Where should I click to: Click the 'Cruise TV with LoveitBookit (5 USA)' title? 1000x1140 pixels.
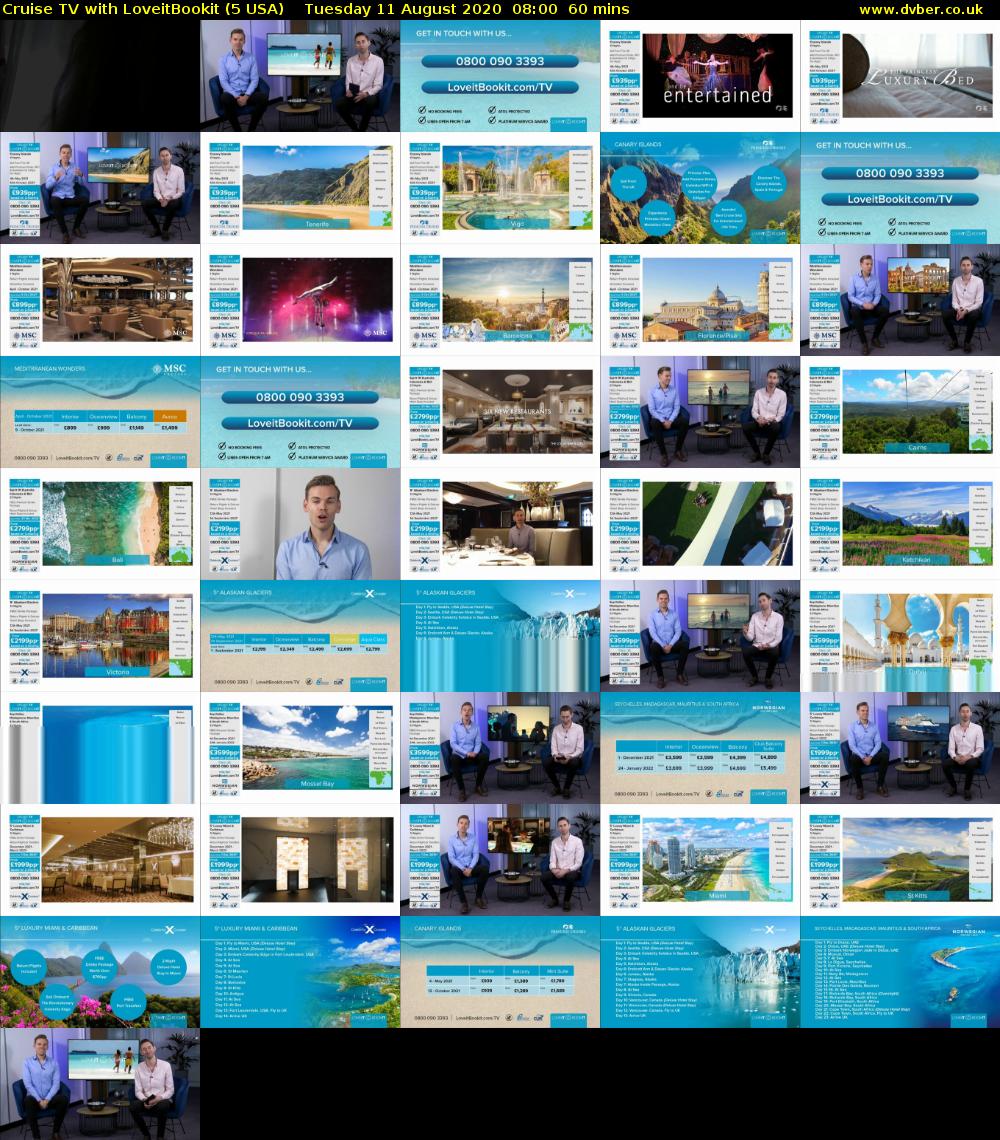pyautogui.click(x=143, y=9)
